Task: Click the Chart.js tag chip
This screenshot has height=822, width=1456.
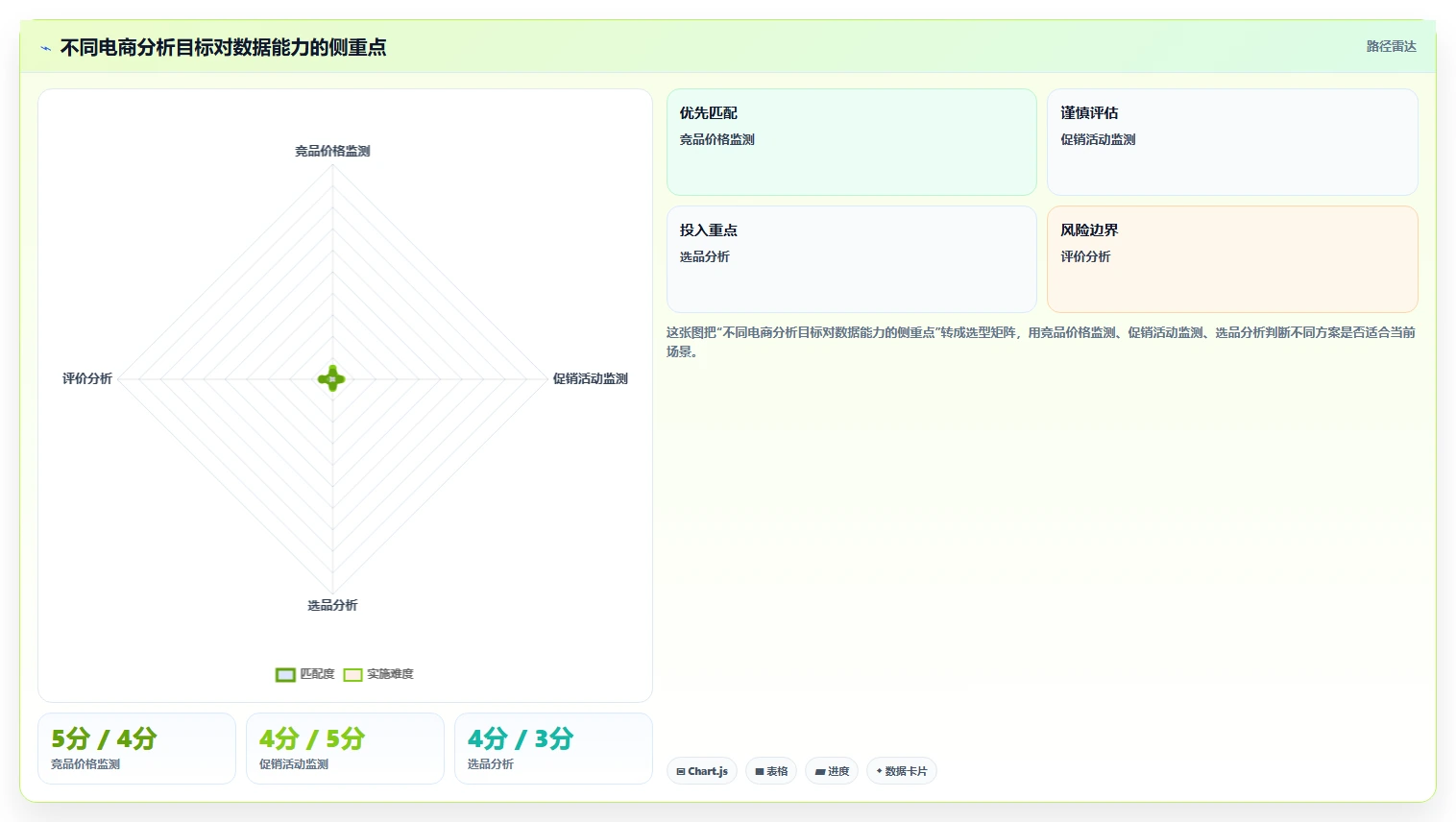Action: 702,771
